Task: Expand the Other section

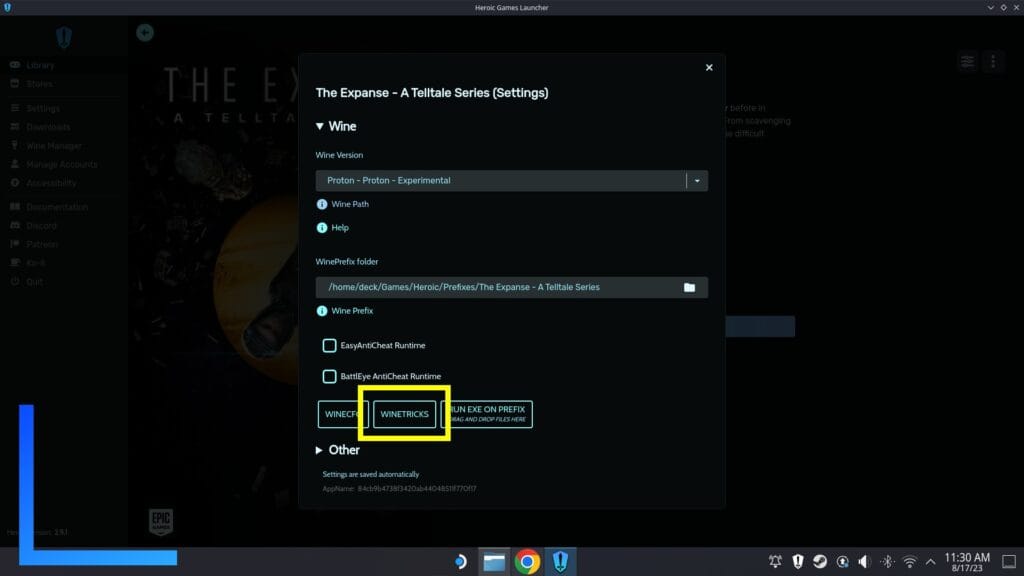Action: coord(337,450)
